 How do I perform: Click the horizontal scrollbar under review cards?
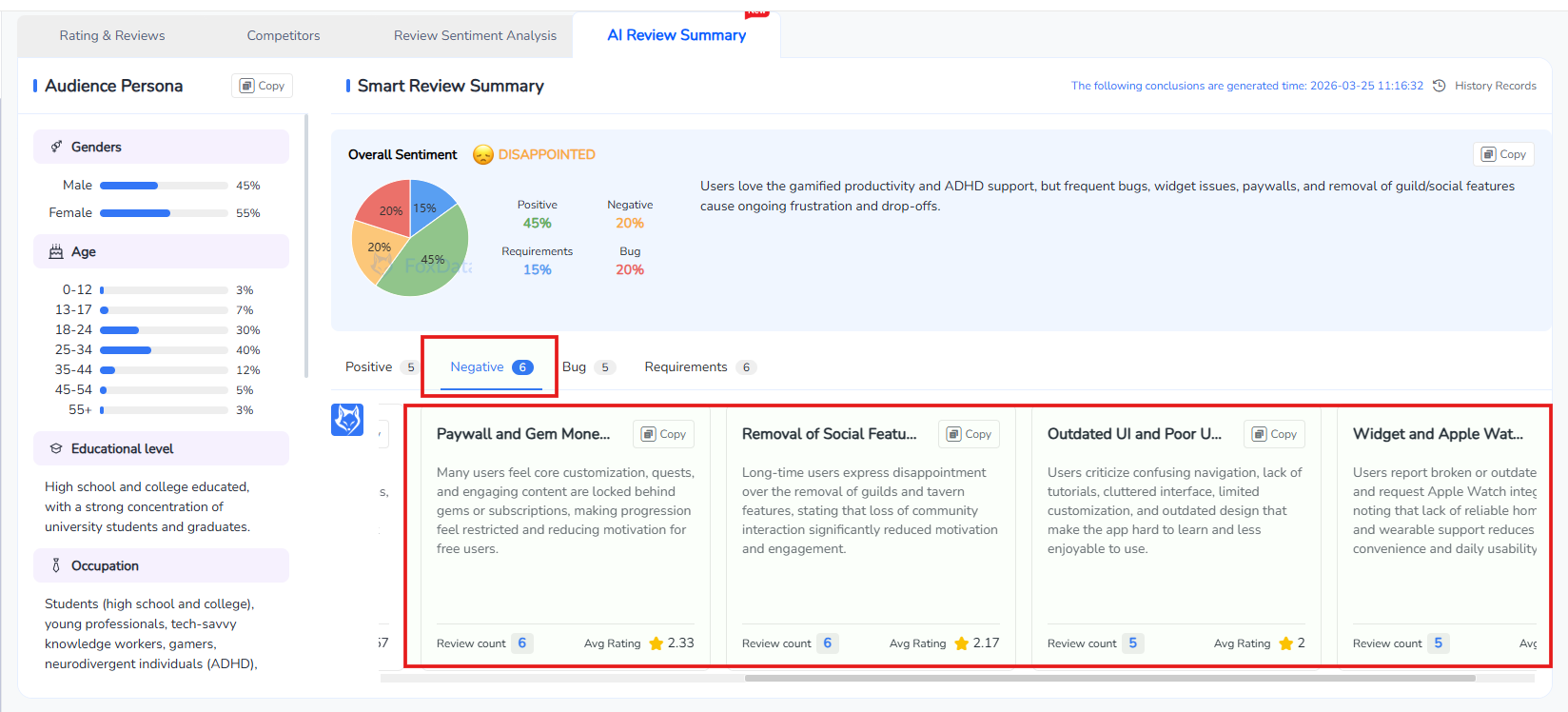[1108, 679]
